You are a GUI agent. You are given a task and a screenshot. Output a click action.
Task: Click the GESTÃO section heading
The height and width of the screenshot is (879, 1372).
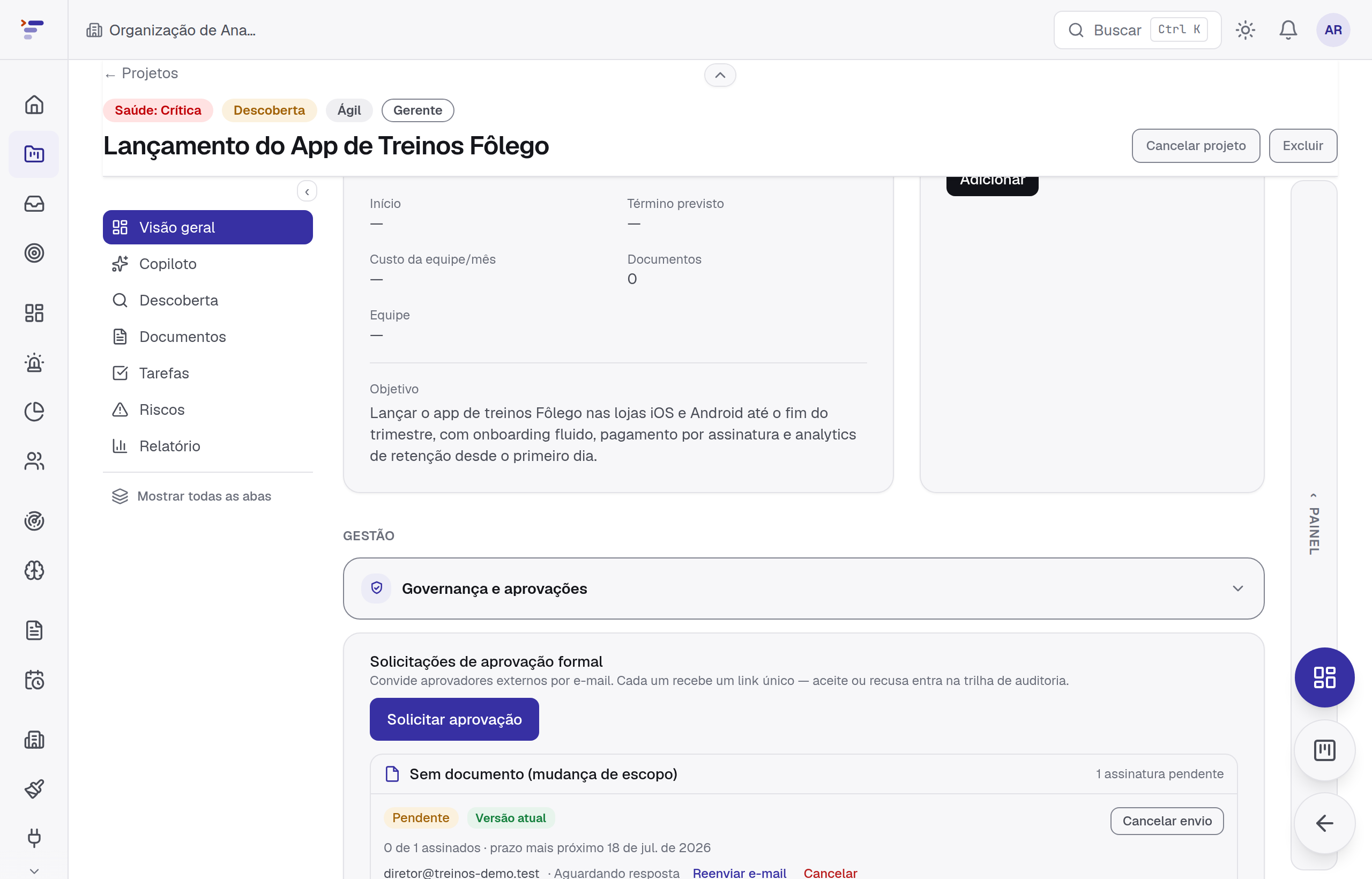click(369, 535)
